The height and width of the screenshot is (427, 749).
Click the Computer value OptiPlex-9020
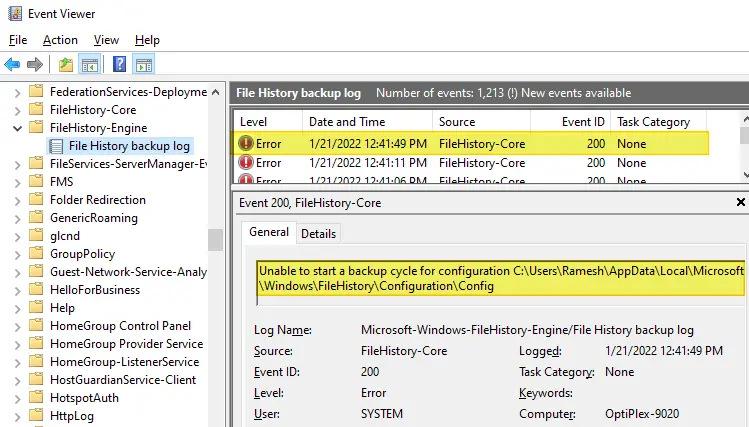click(642, 414)
